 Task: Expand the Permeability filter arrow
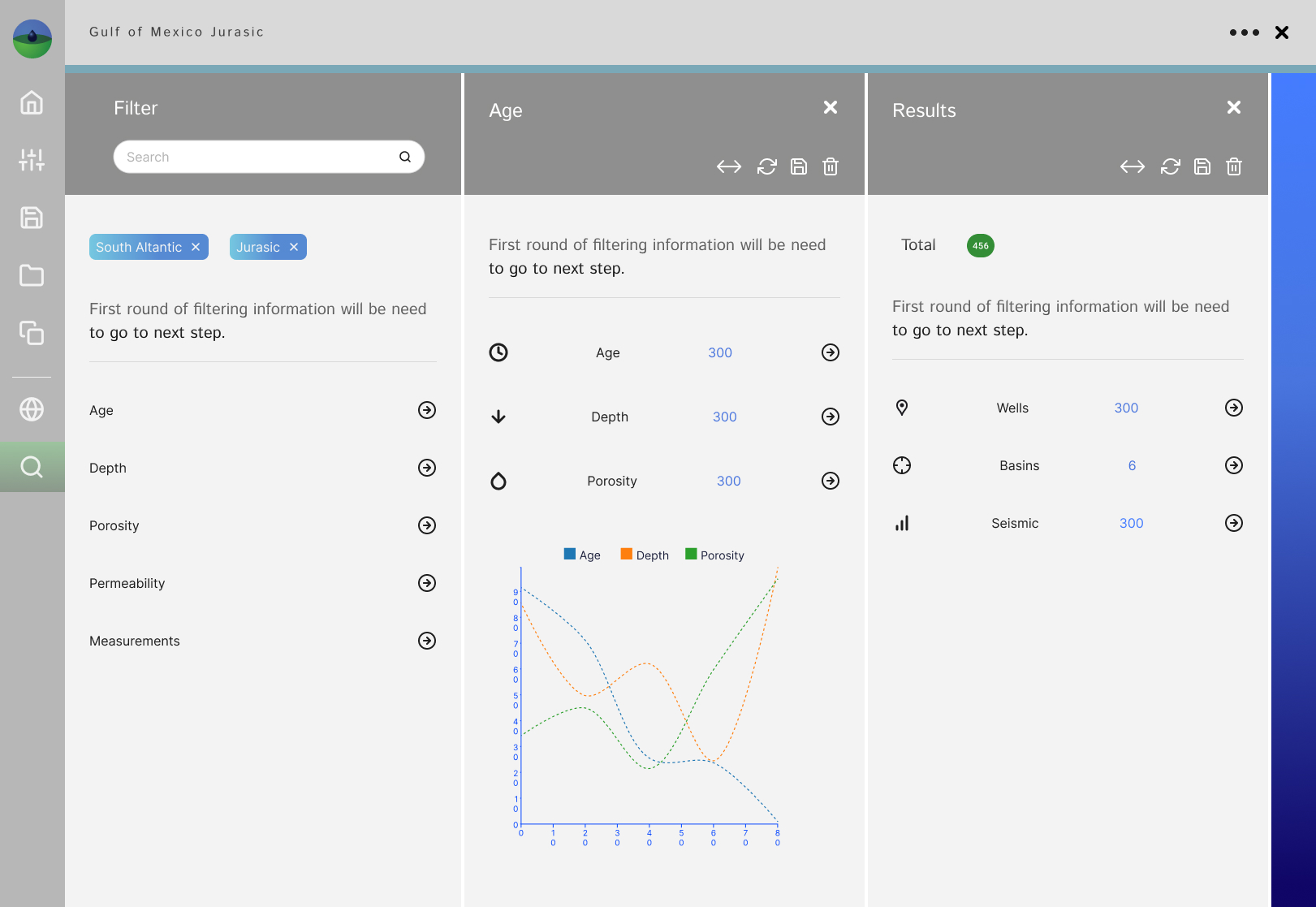pos(426,583)
